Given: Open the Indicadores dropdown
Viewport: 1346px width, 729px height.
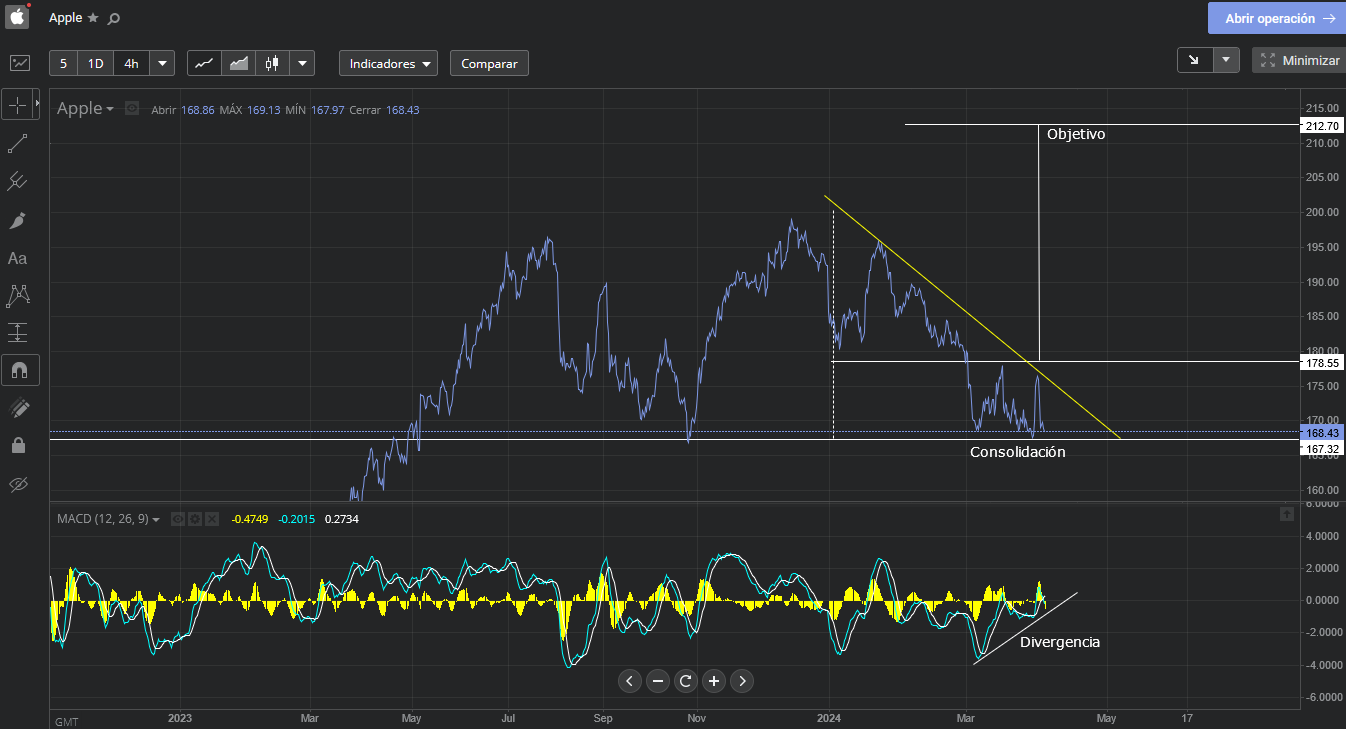Looking at the screenshot, I should (388, 63).
